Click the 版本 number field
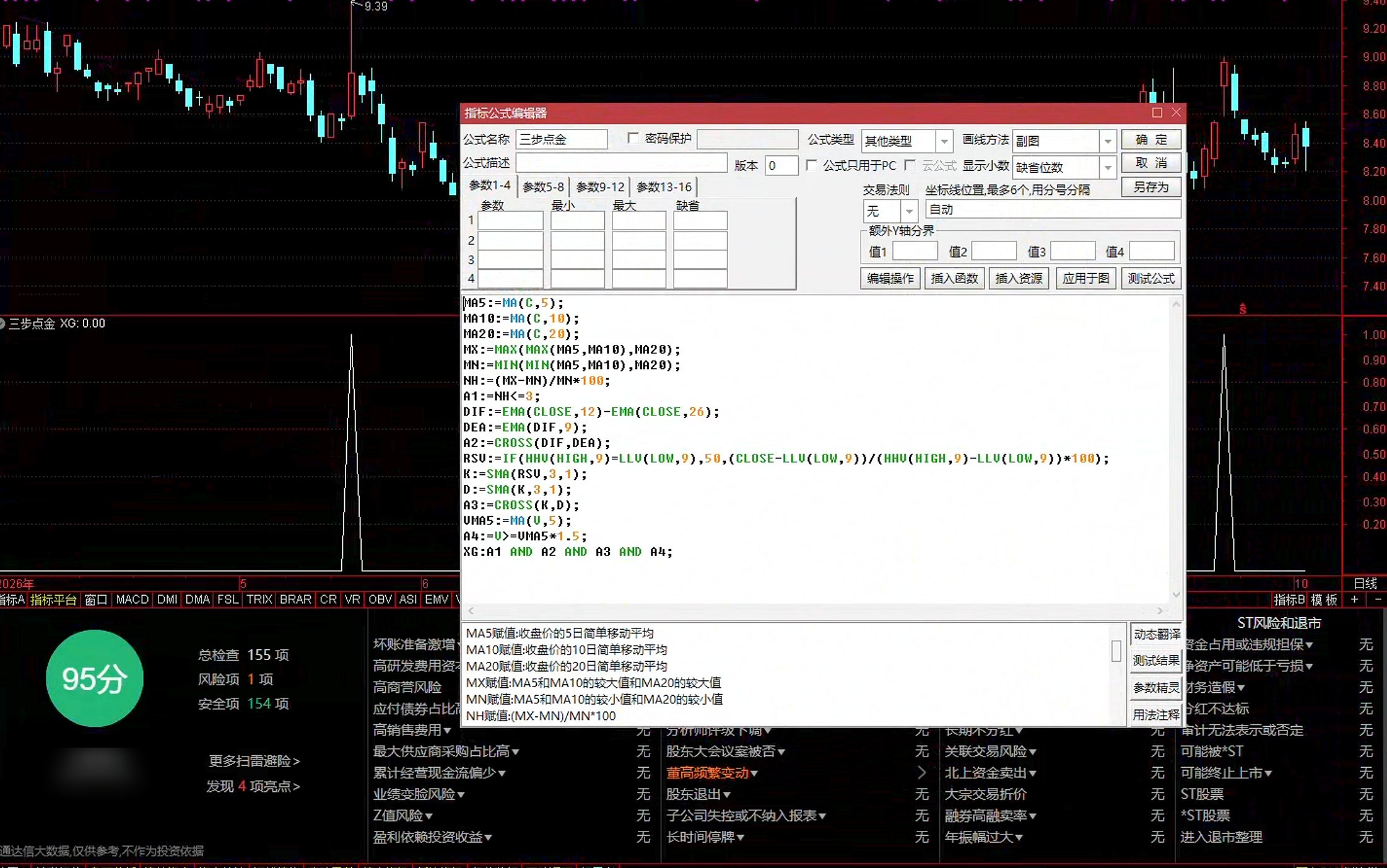The width and height of the screenshot is (1387, 868). pos(781,165)
